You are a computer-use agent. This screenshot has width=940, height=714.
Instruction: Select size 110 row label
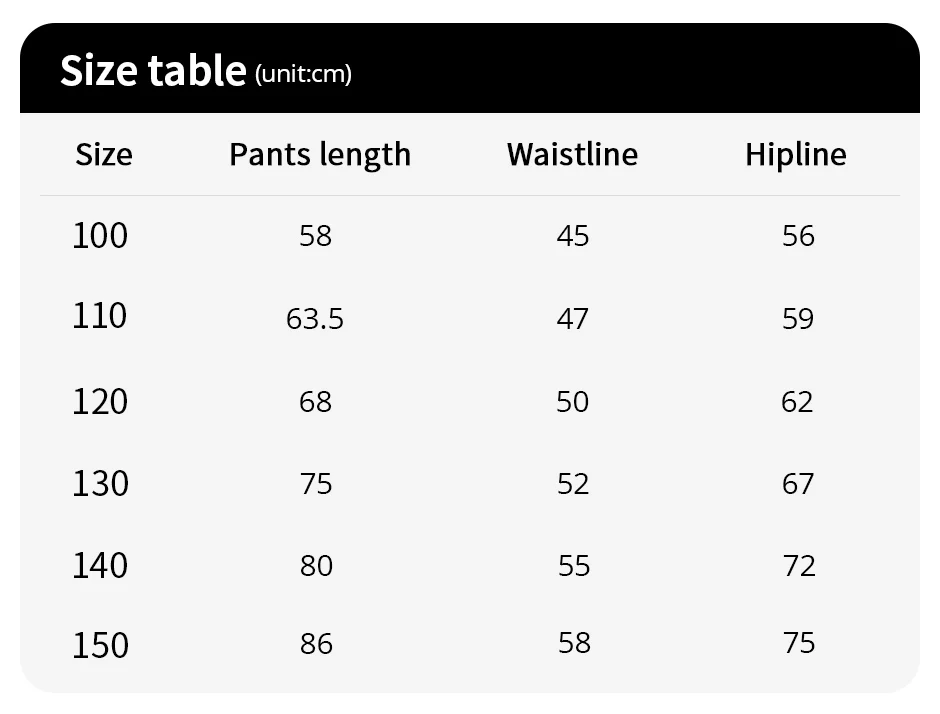click(100, 317)
